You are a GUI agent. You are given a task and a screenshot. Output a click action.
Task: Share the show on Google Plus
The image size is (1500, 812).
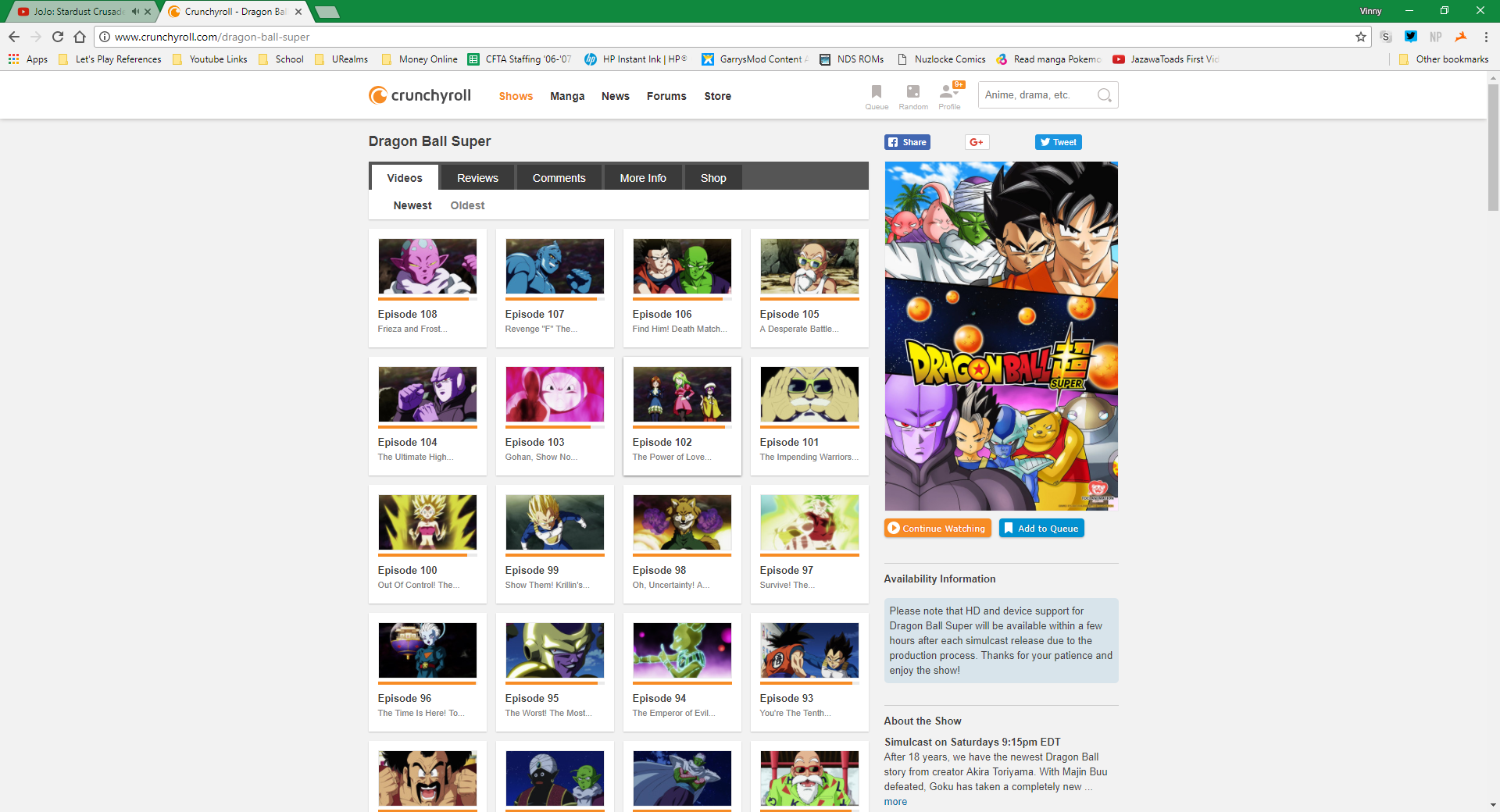click(x=977, y=142)
